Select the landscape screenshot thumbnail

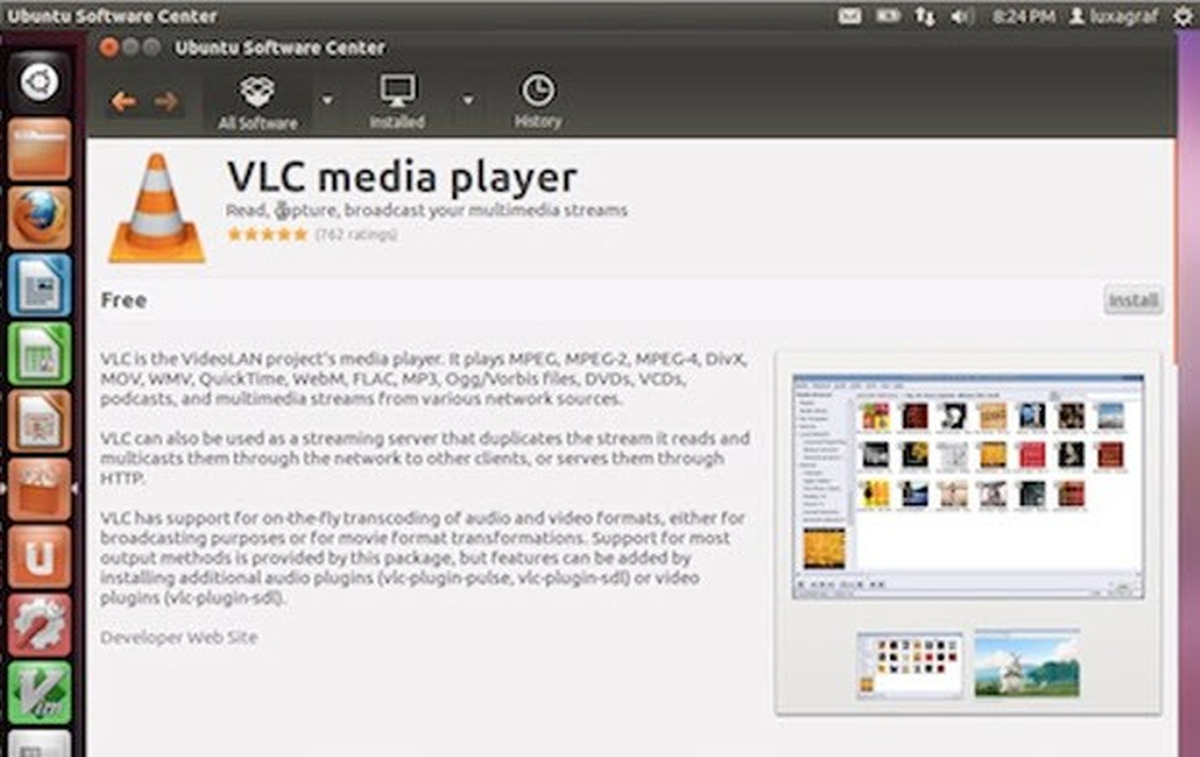(x=1027, y=663)
